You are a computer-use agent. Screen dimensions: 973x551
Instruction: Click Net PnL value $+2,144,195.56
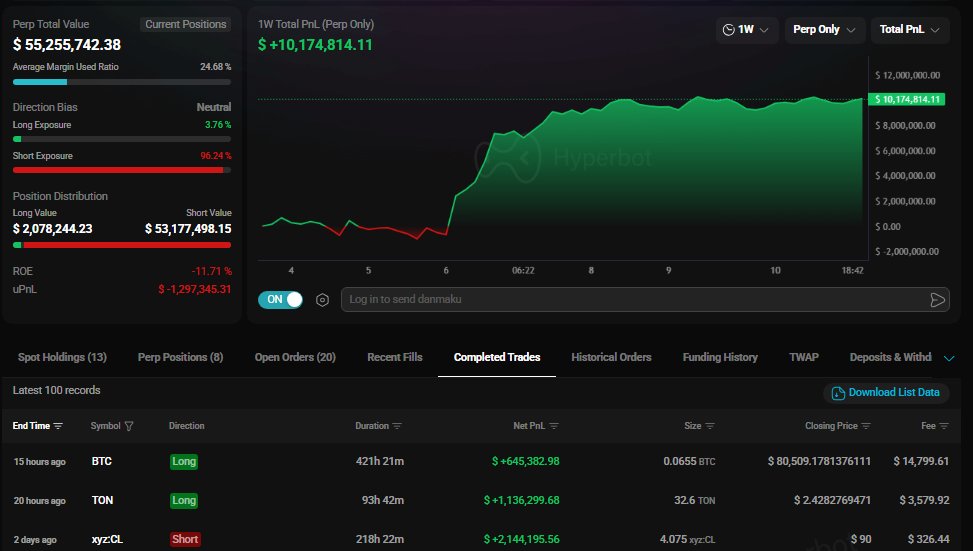521,540
